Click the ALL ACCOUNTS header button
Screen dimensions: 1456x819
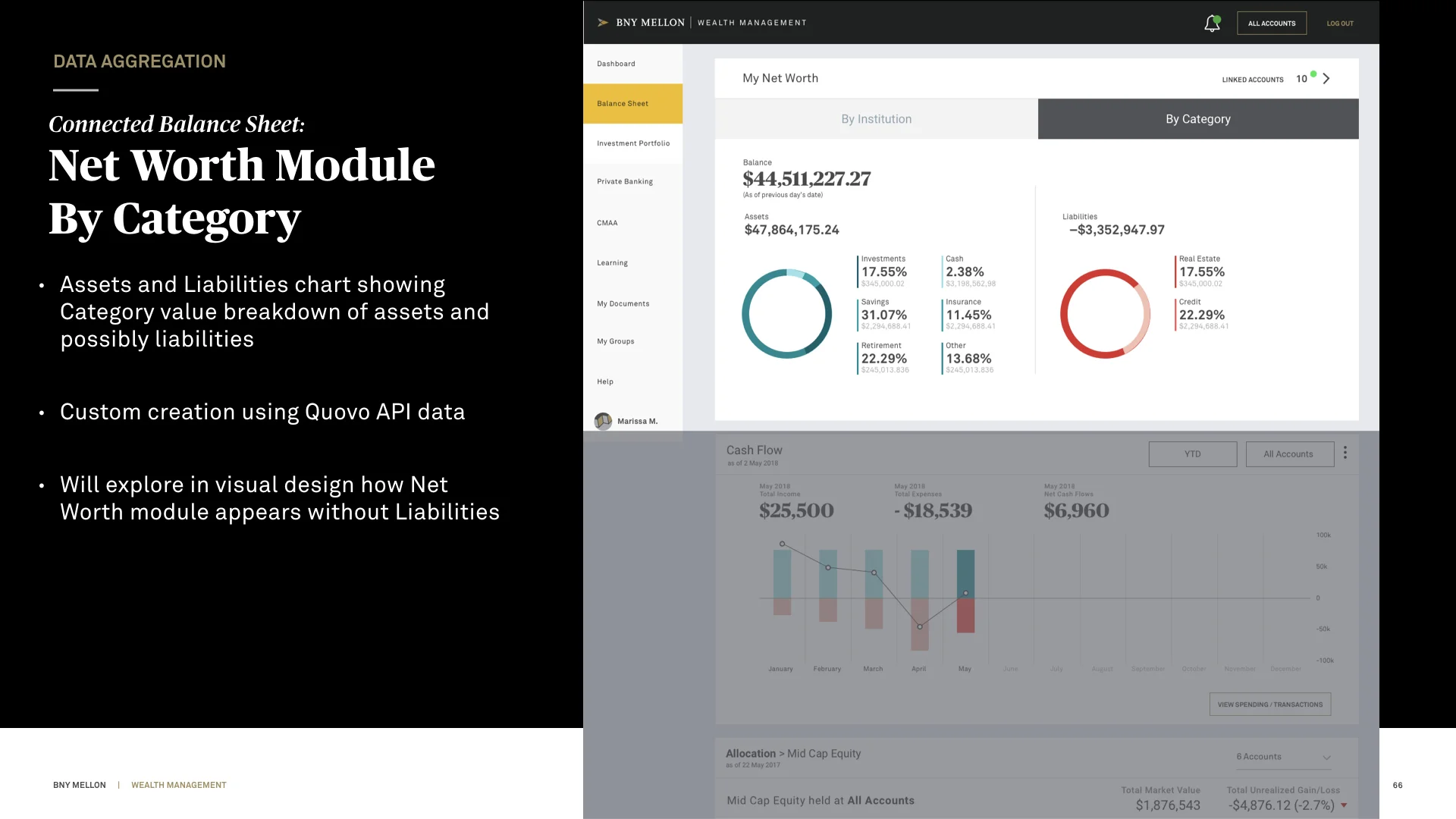[1272, 24]
